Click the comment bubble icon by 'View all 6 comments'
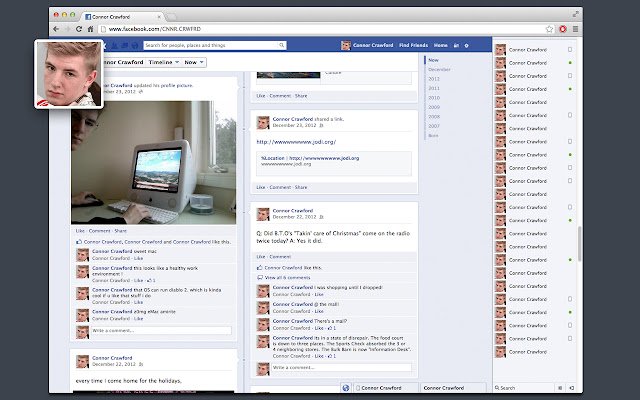This screenshot has height=400, width=640. click(x=260, y=278)
